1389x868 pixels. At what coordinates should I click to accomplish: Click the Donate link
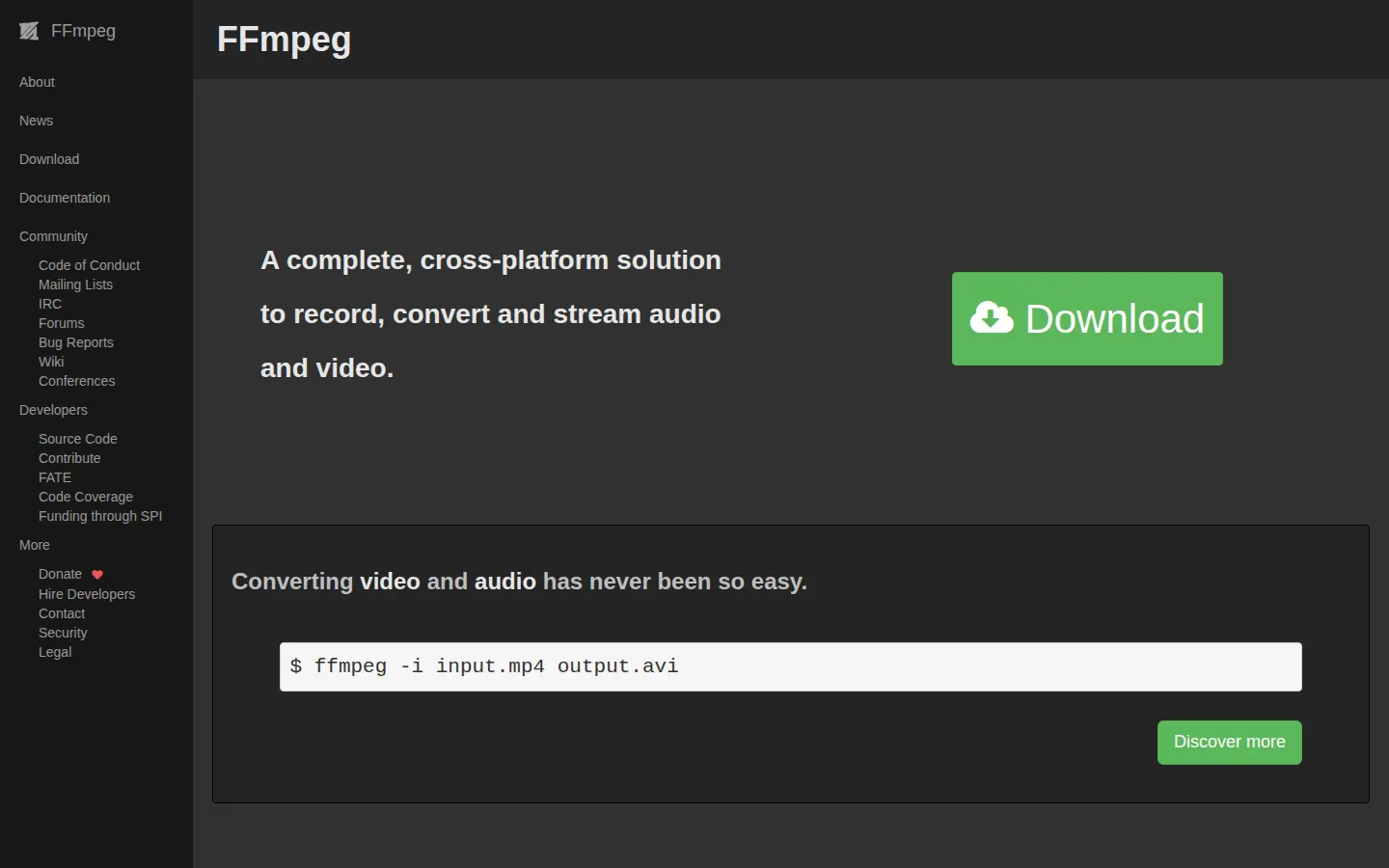coord(60,574)
